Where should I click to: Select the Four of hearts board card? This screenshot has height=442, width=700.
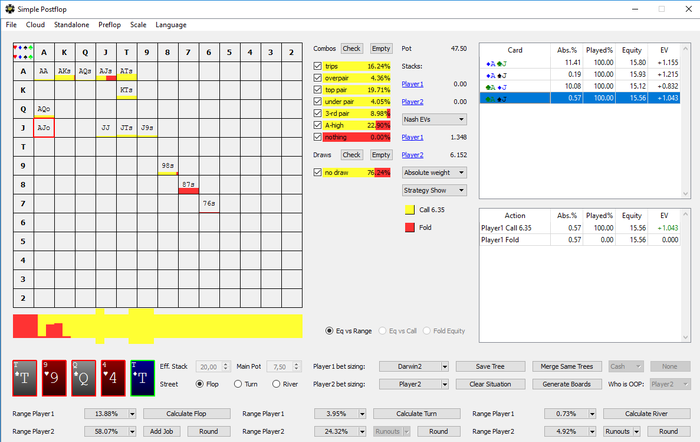(113, 378)
